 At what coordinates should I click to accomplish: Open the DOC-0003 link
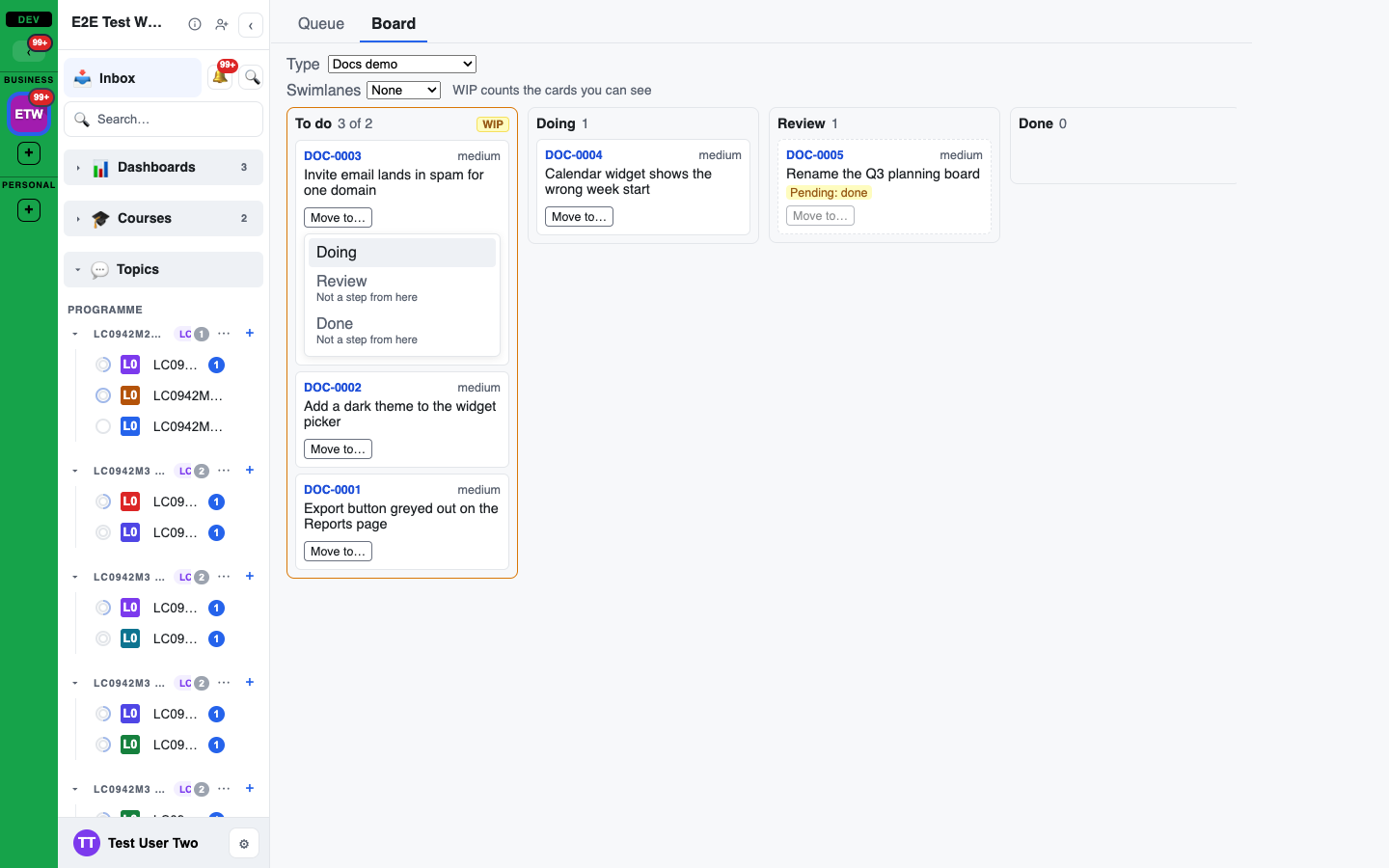333,155
